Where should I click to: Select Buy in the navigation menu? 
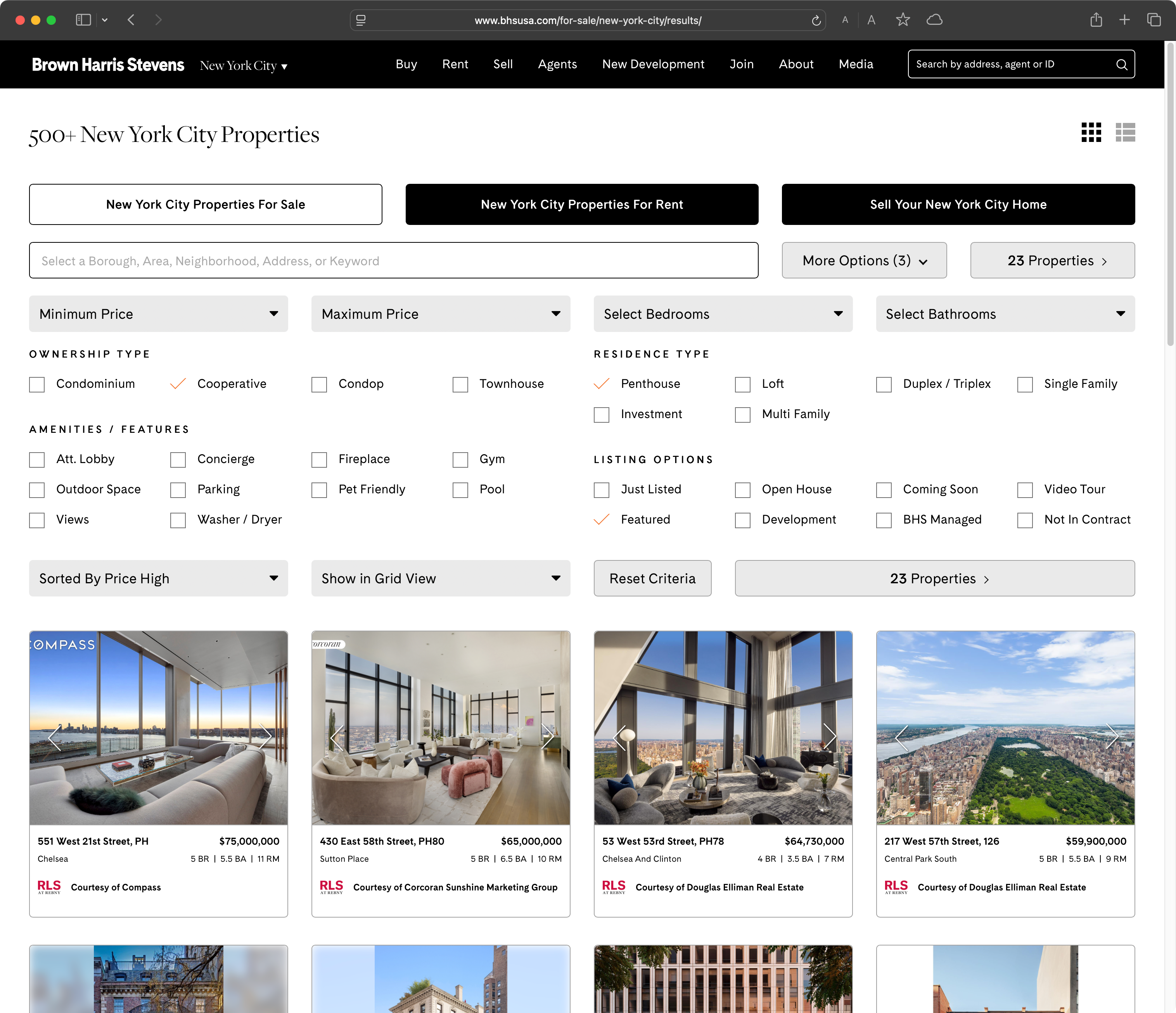406,64
